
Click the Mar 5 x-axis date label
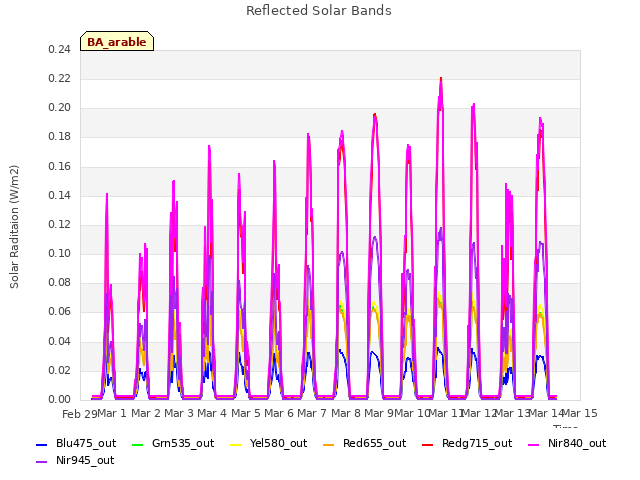tap(246, 413)
